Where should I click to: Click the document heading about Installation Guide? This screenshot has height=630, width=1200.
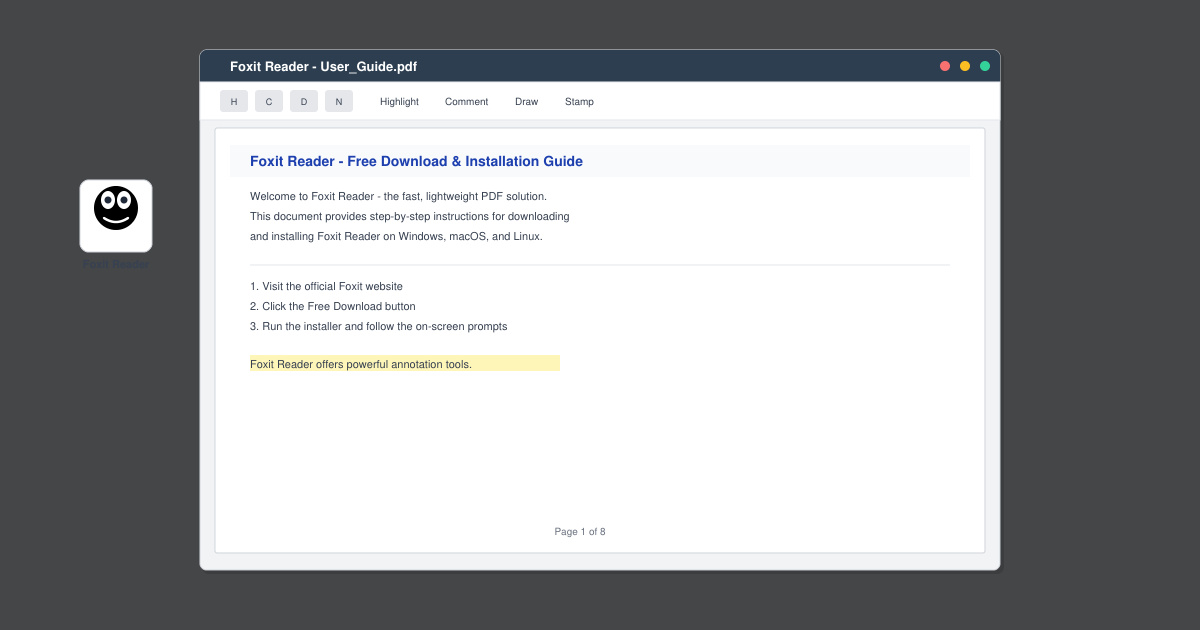coord(416,161)
